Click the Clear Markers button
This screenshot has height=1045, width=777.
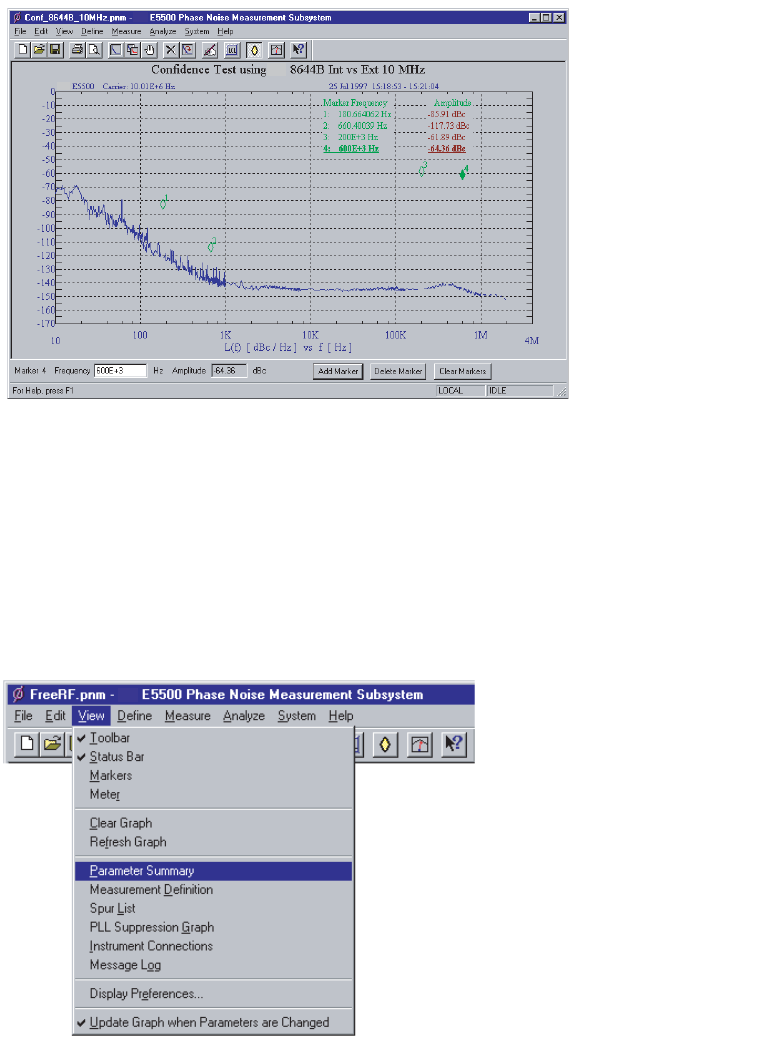(462, 371)
